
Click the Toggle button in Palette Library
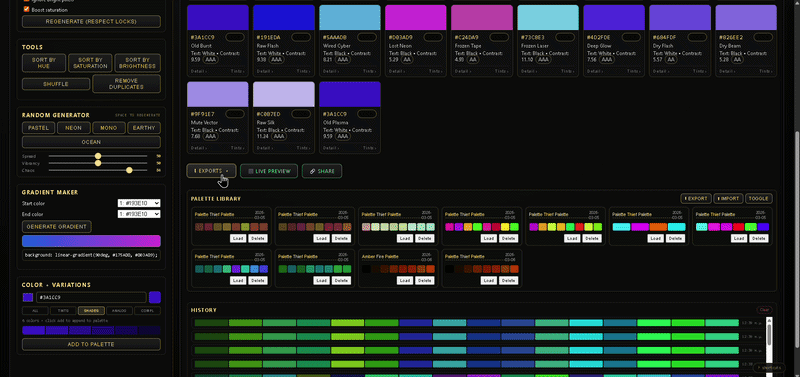pyautogui.click(x=759, y=198)
